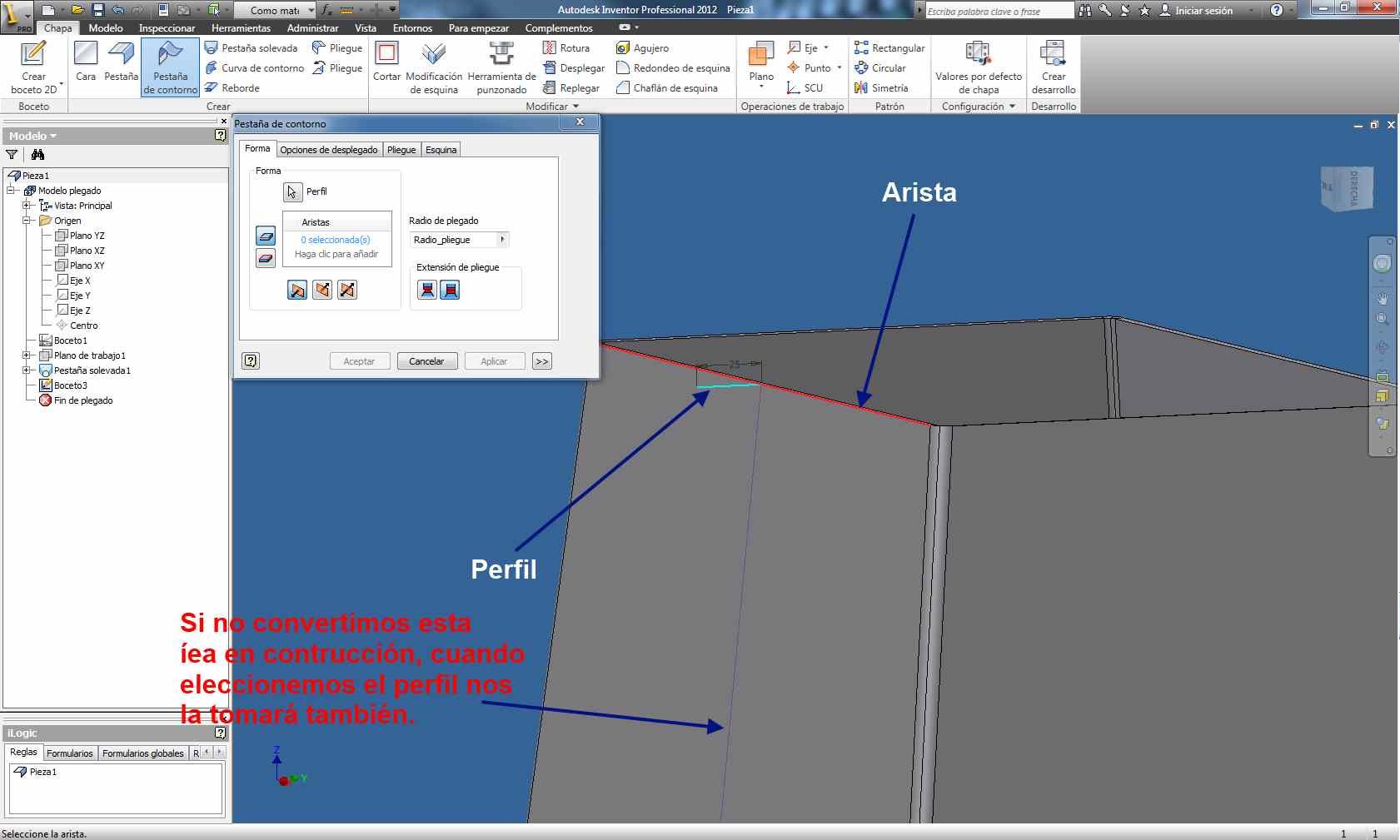Image resolution: width=1400 pixels, height=840 pixels.
Task: Click the Aplicar button
Action: coord(494,361)
